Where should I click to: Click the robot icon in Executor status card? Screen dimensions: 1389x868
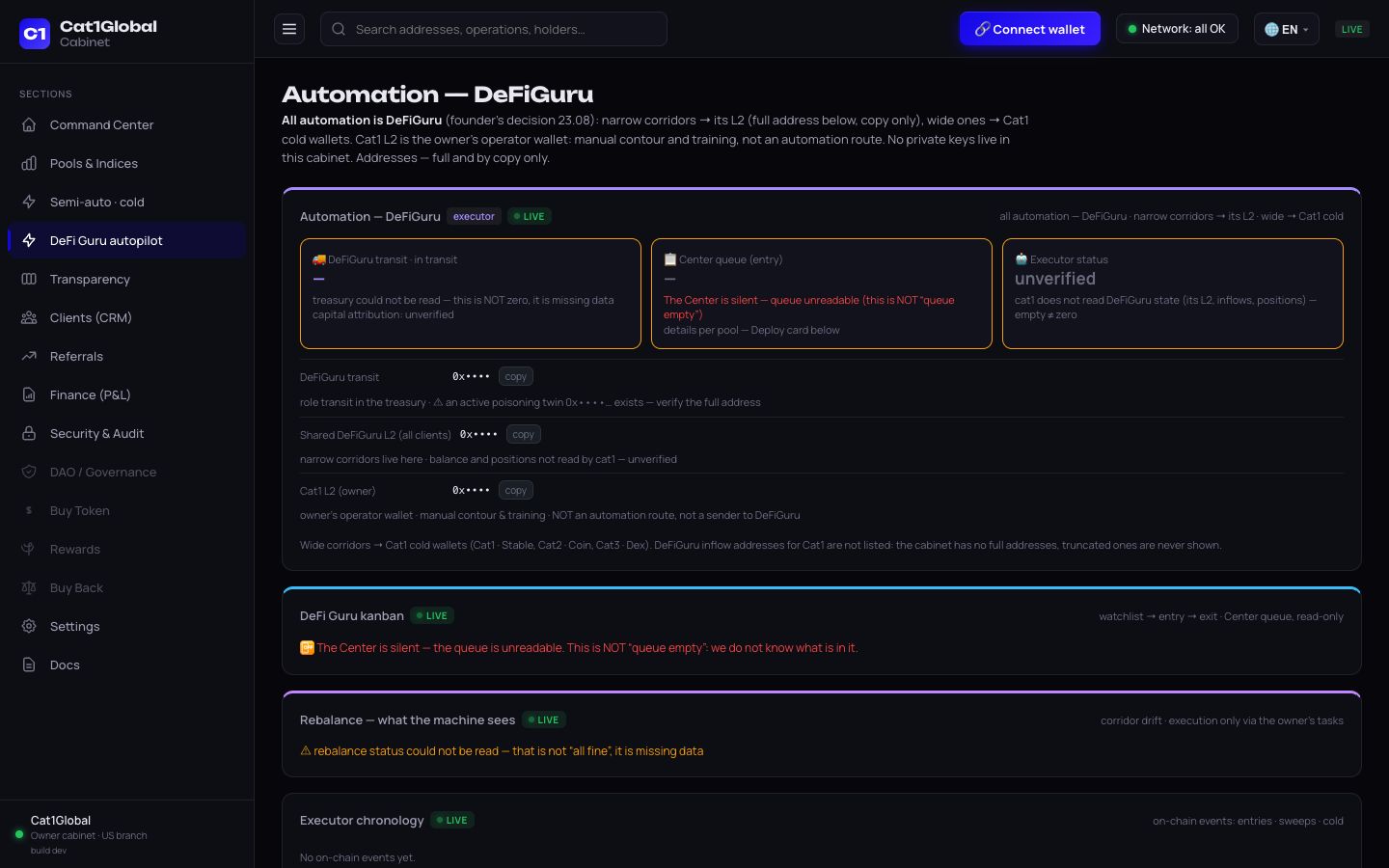point(1021,259)
